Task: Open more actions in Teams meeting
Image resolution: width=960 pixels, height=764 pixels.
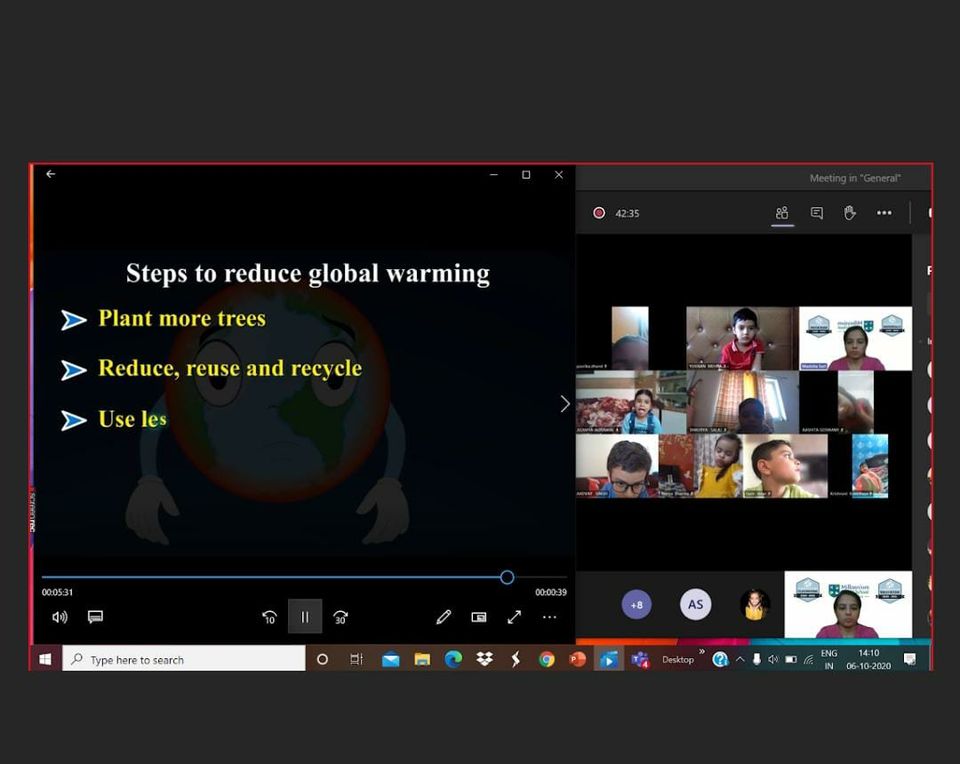Action: click(x=884, y=213)
